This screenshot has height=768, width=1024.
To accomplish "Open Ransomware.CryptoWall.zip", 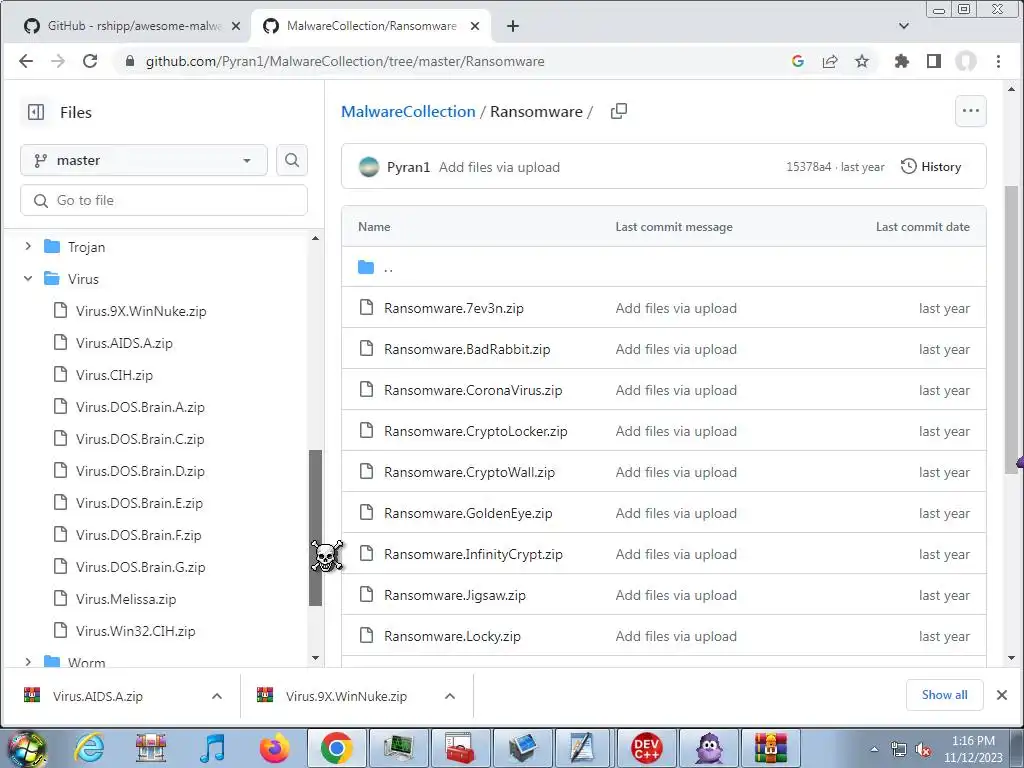I will tap(470, 472).
